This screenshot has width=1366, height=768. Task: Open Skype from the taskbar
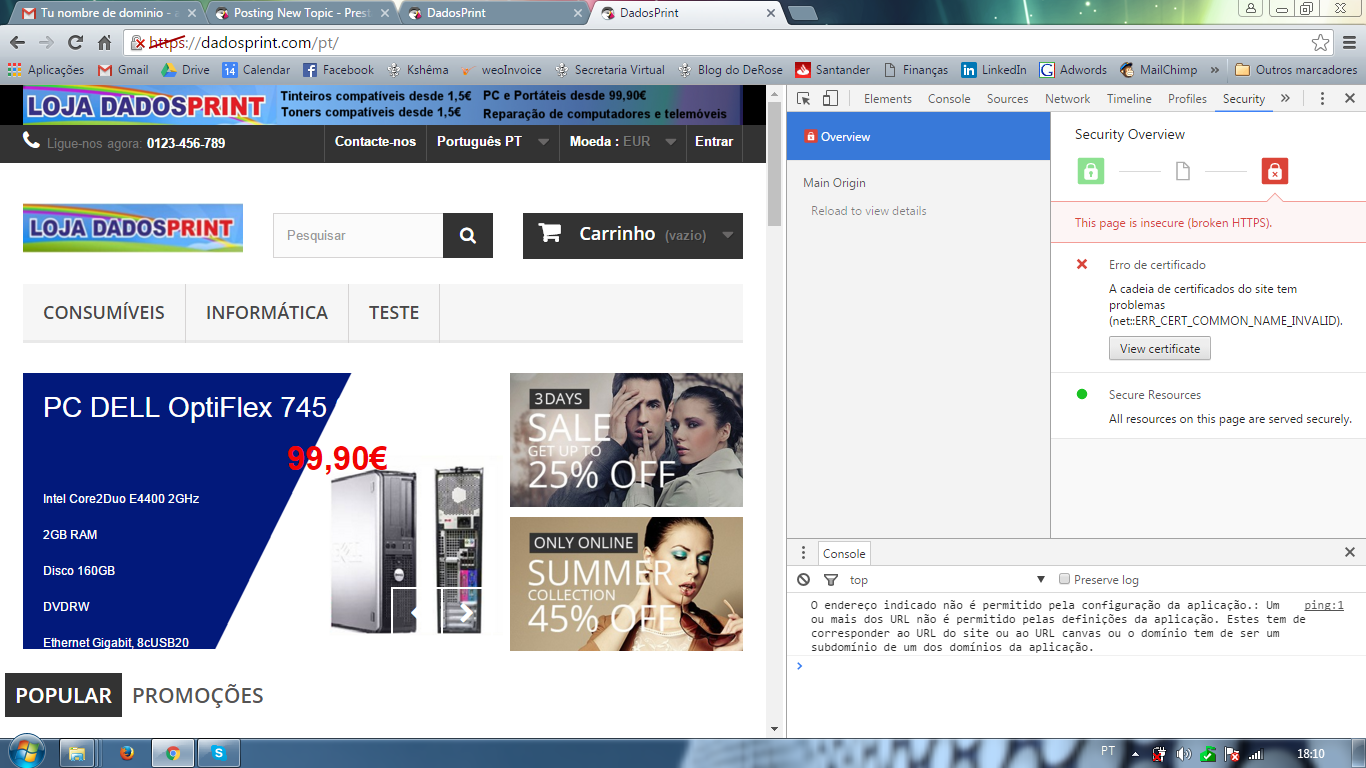pyautogui.click(x=219, y=753)
